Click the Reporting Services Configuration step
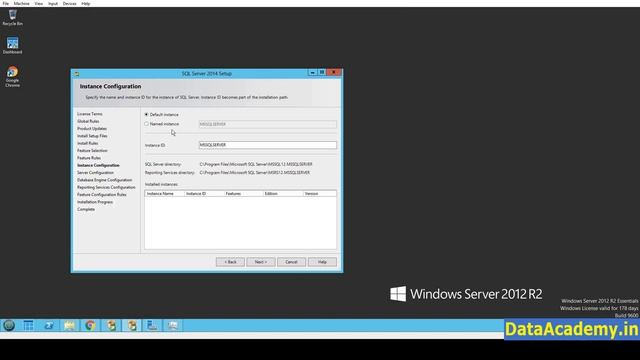The width and height of the screenshot is (640, 360). (106, 187)
